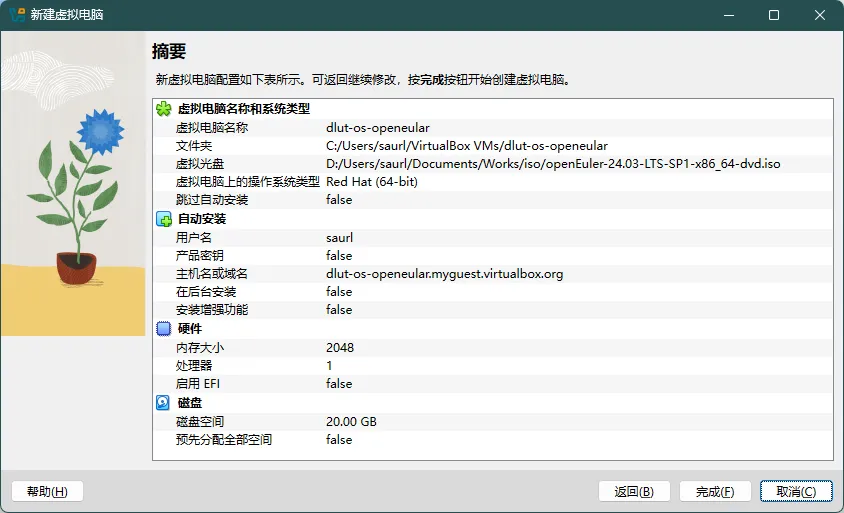Click the disk section icon
Screen dimensions: 844x513
click(x=164, y=403)
